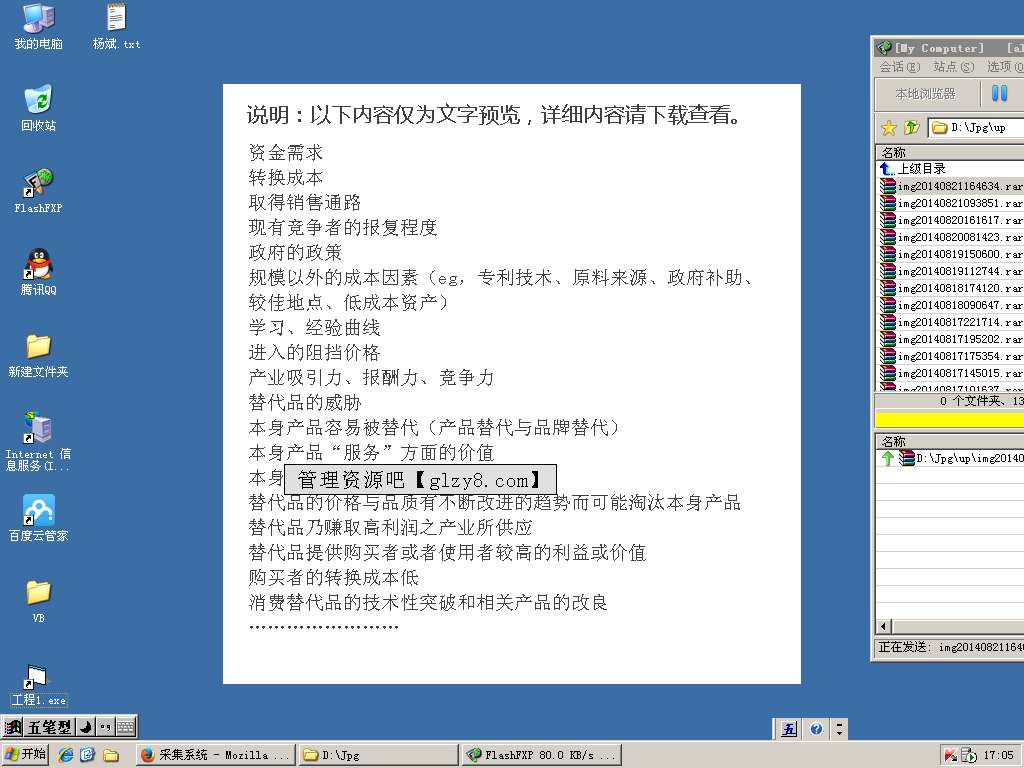Screen dimensions: 1024x768
Task: Toggle the half/full-width moon icon on IME bar
Action: 86,726
